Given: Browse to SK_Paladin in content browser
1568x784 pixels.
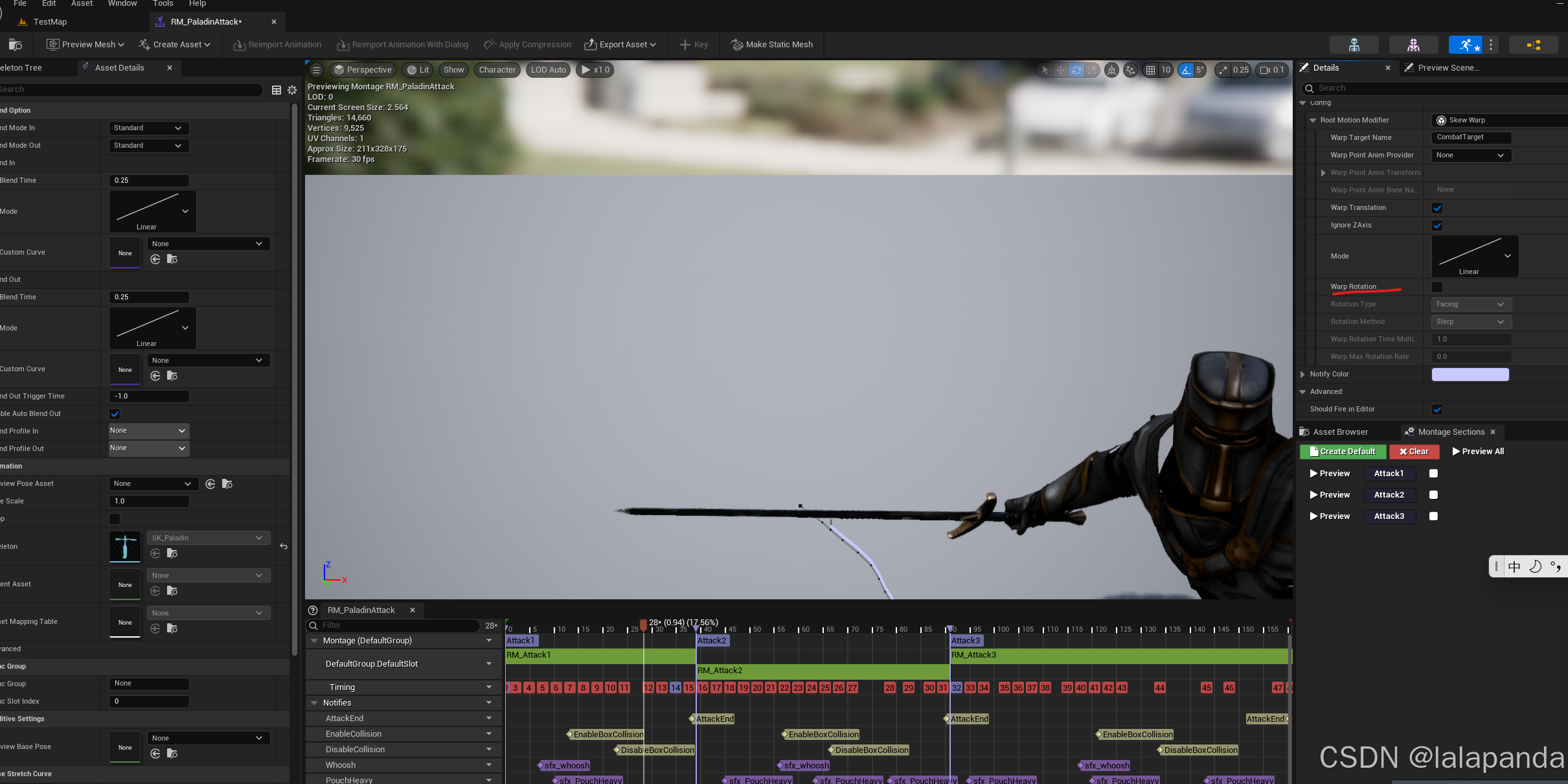Looking at the screenshot, I should coord(172,553).
